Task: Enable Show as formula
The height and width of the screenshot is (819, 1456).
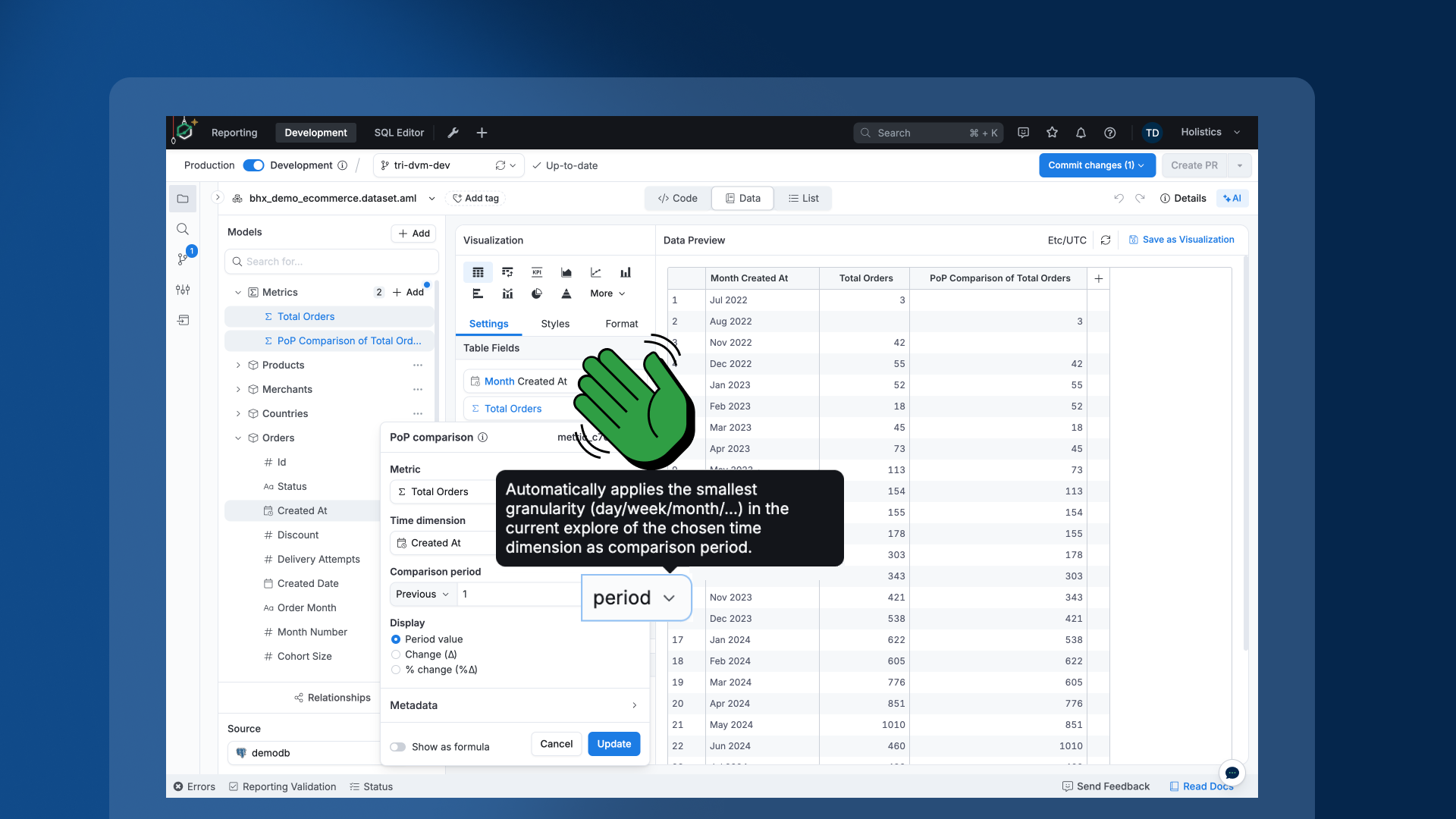Action: (x=397, y=746)
